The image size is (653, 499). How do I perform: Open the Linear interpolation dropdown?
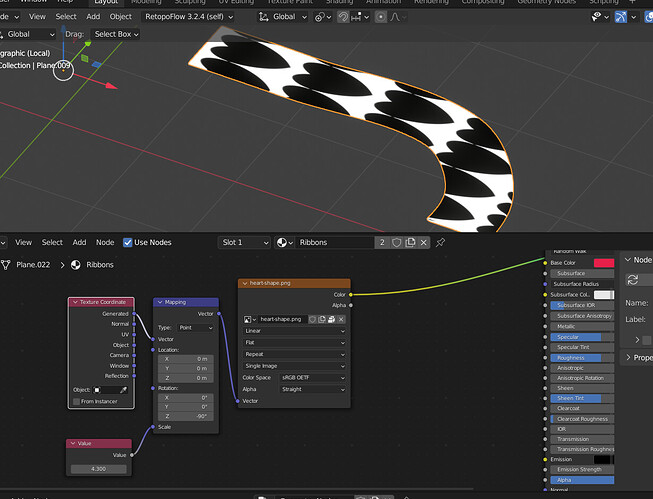(294, 331)
